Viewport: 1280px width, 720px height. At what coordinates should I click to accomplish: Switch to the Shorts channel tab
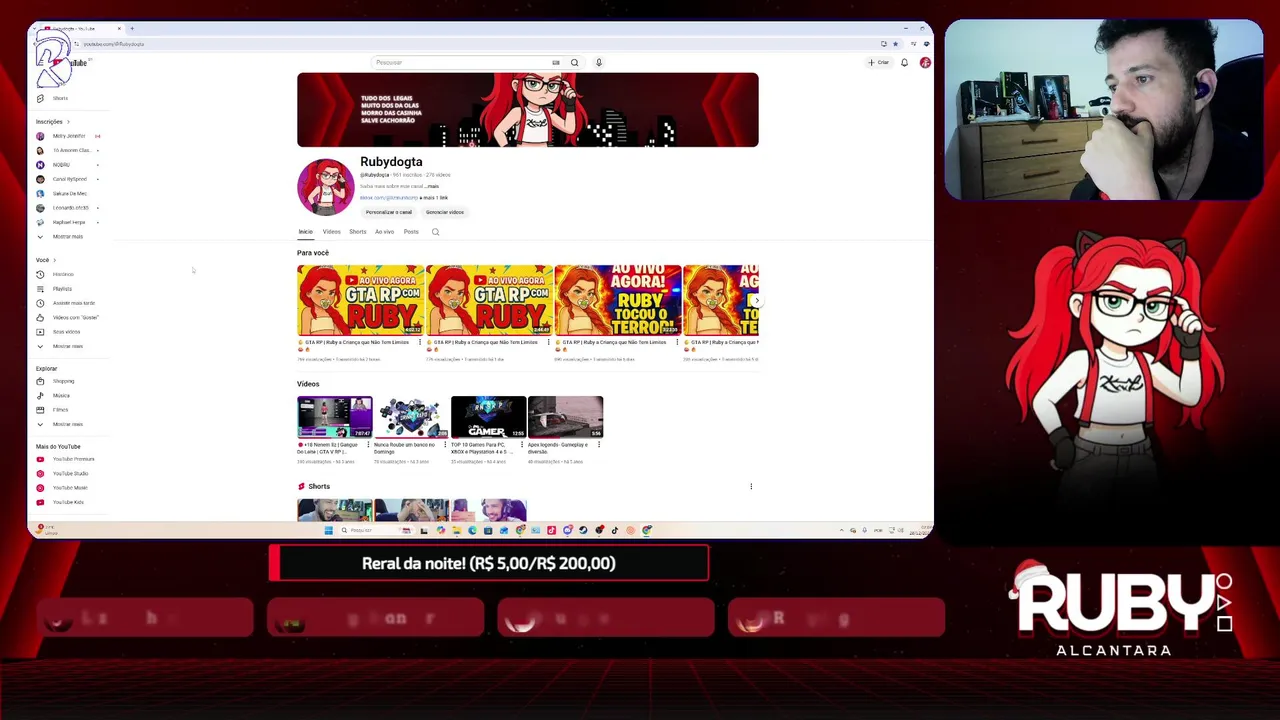click(357, 232)
